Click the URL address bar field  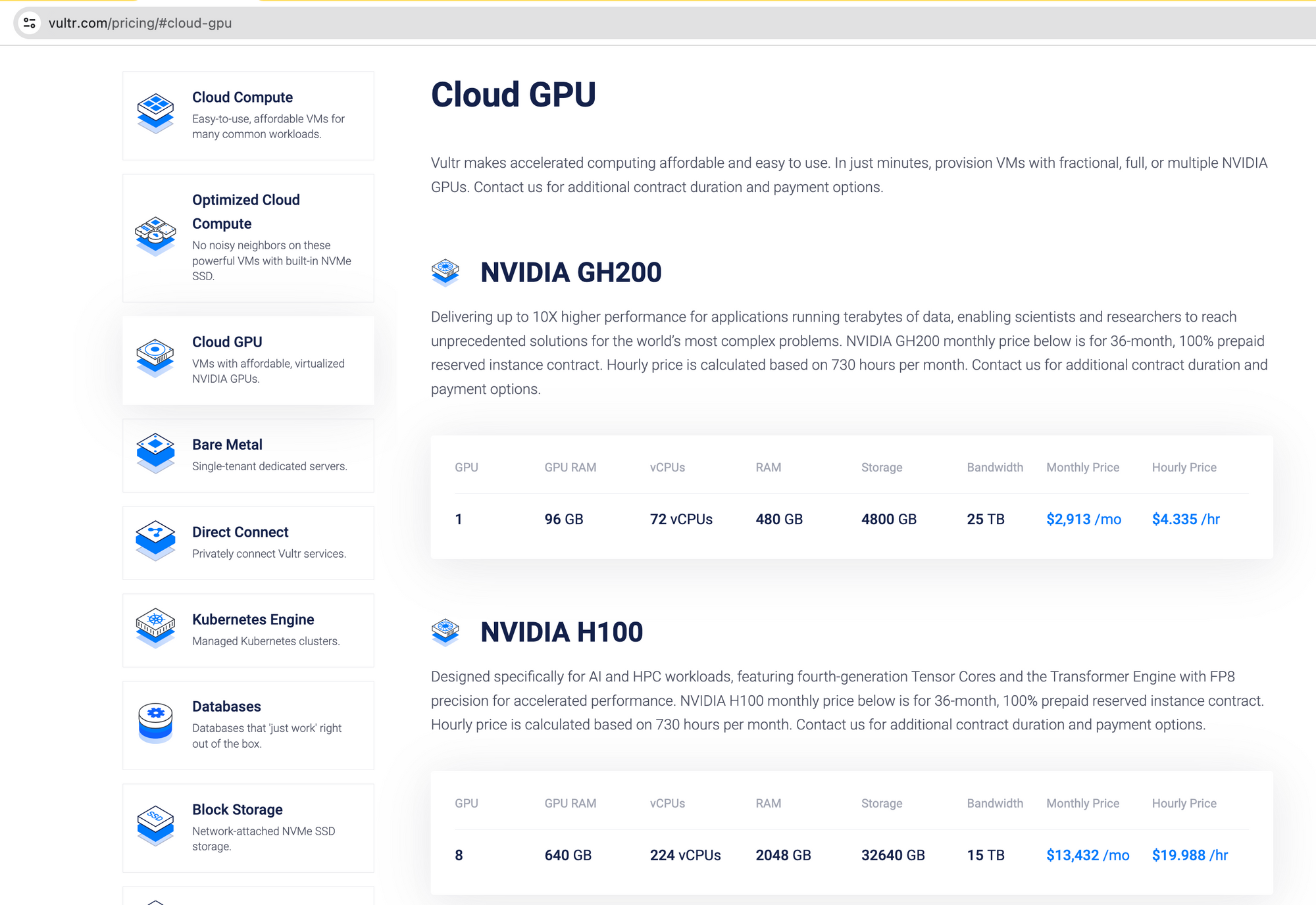click(x=461, y=23)
